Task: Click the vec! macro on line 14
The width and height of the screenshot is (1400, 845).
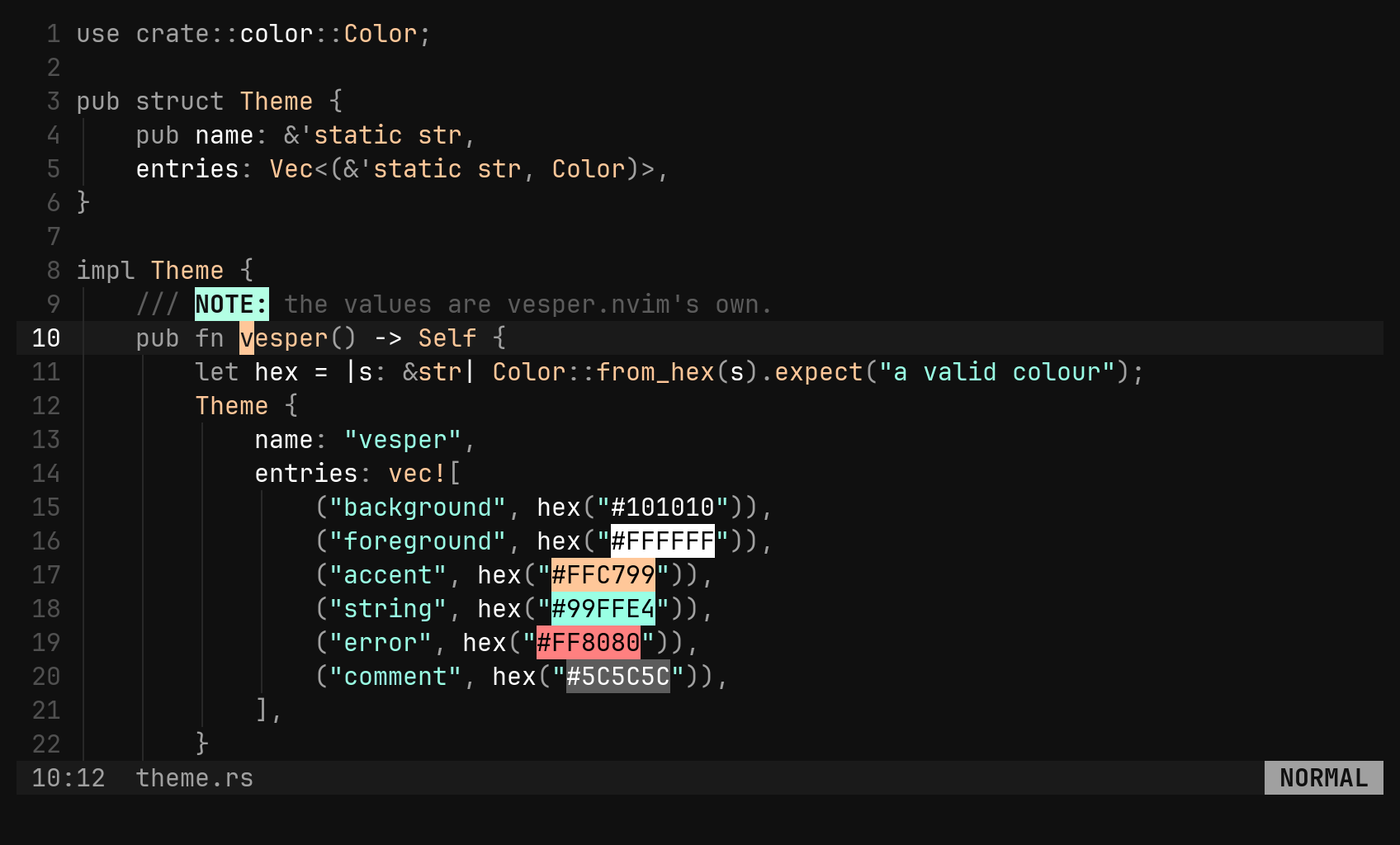Action: pos(418,474)
